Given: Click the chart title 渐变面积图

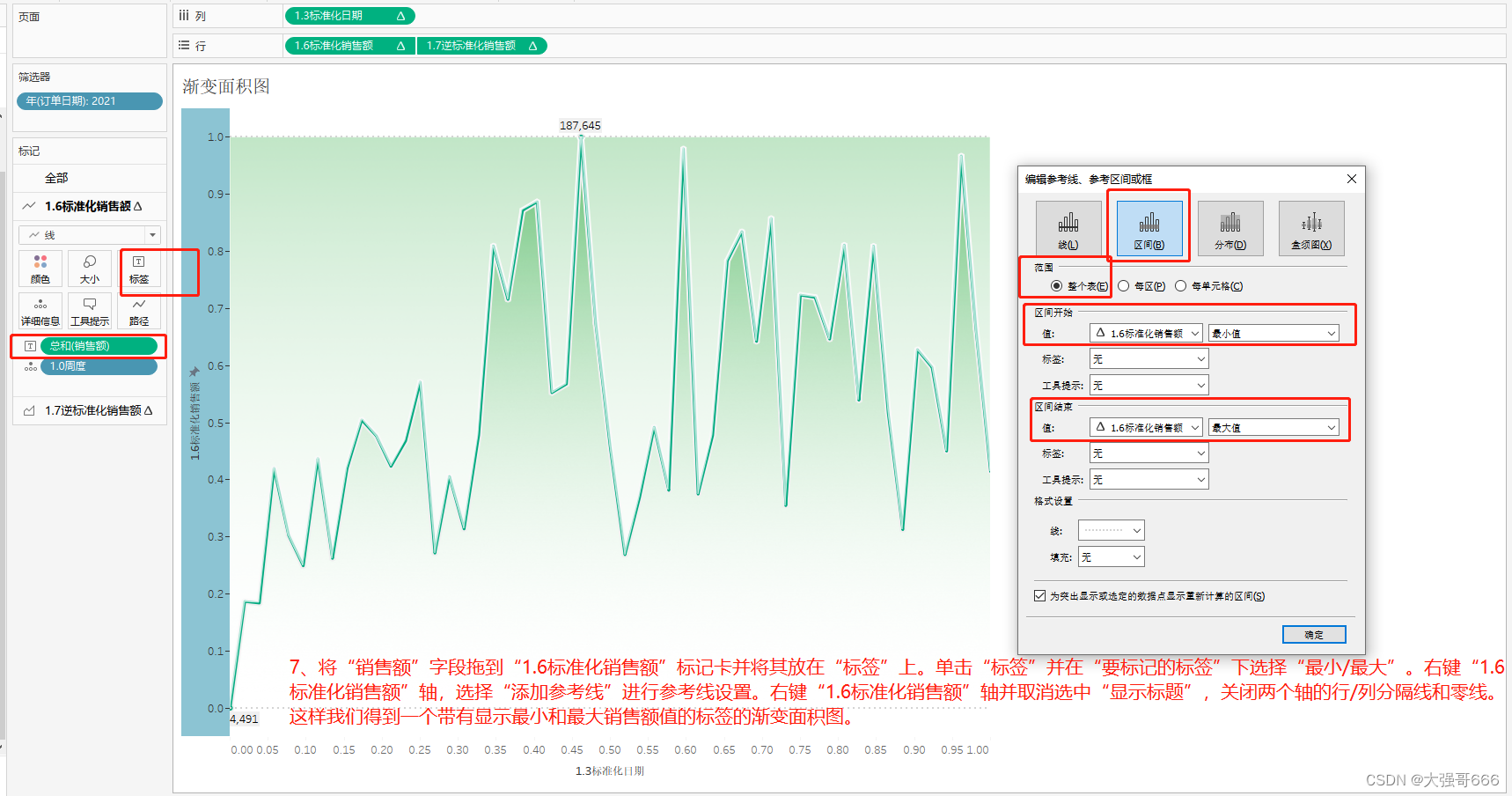Looking at the screenshot, I should pyautogui.click(x=226, y=86).
